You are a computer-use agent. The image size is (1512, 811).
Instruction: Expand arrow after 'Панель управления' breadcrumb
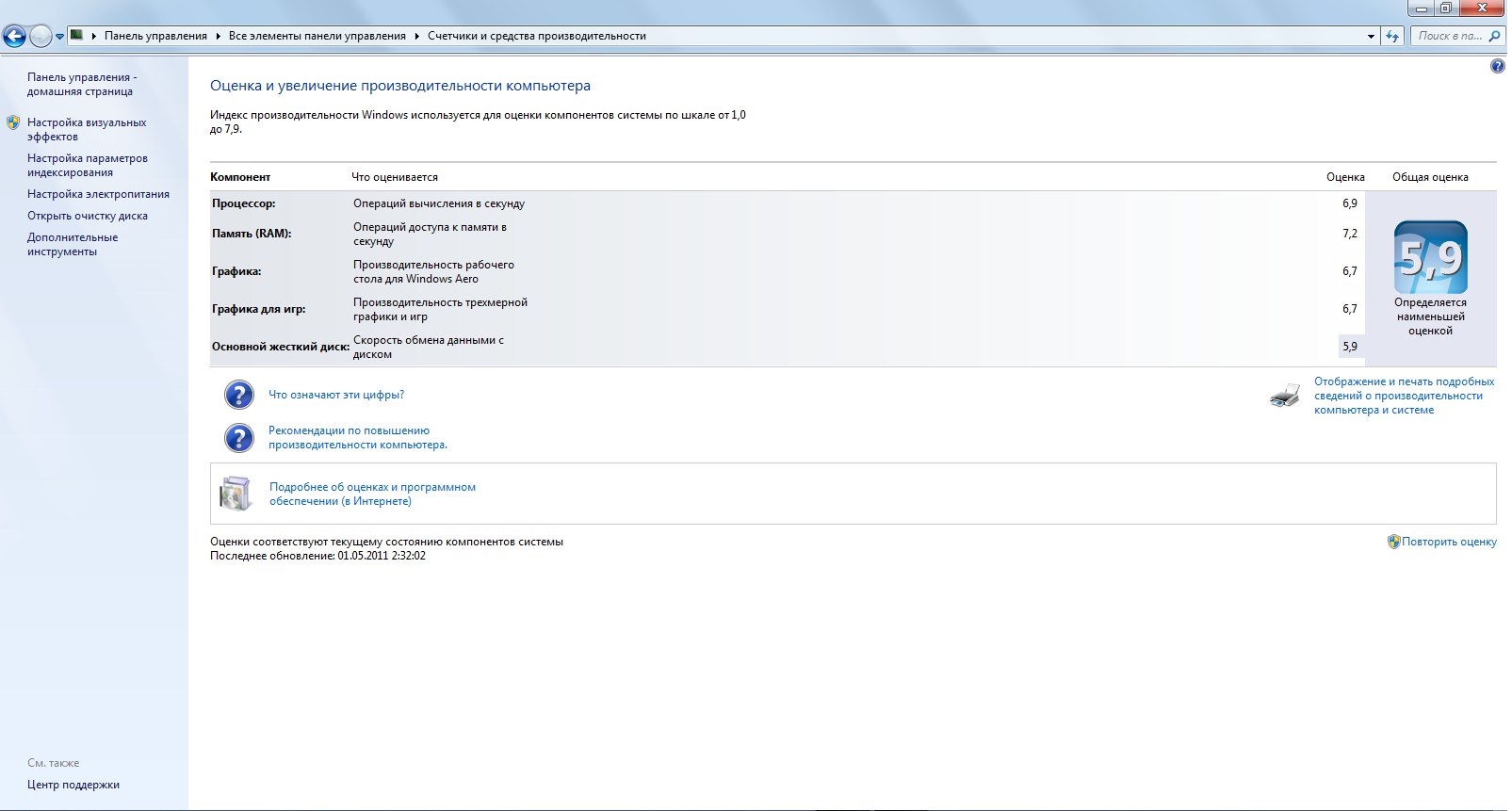[x=219, y=36]
